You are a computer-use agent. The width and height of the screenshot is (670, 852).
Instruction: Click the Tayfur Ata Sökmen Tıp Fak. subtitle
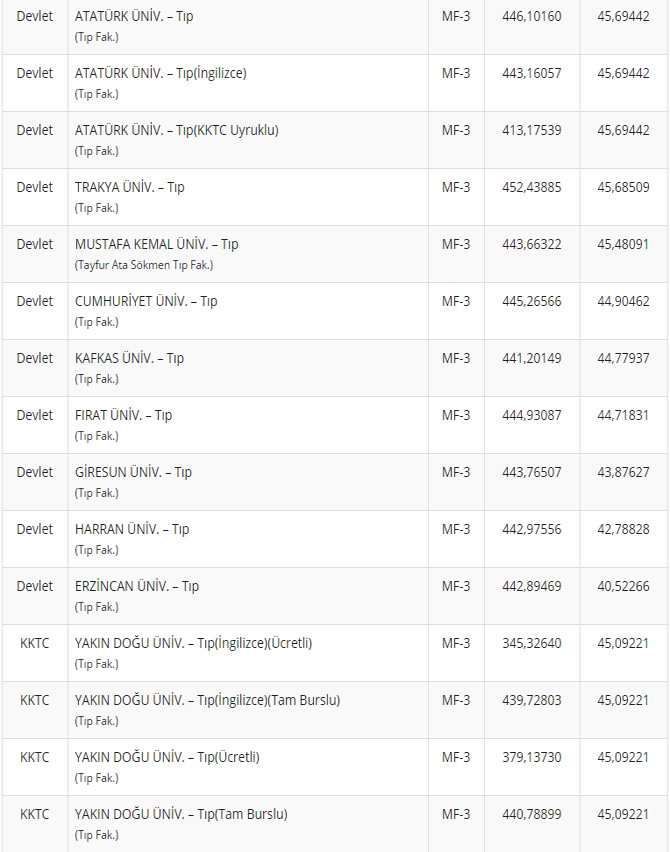144,265
